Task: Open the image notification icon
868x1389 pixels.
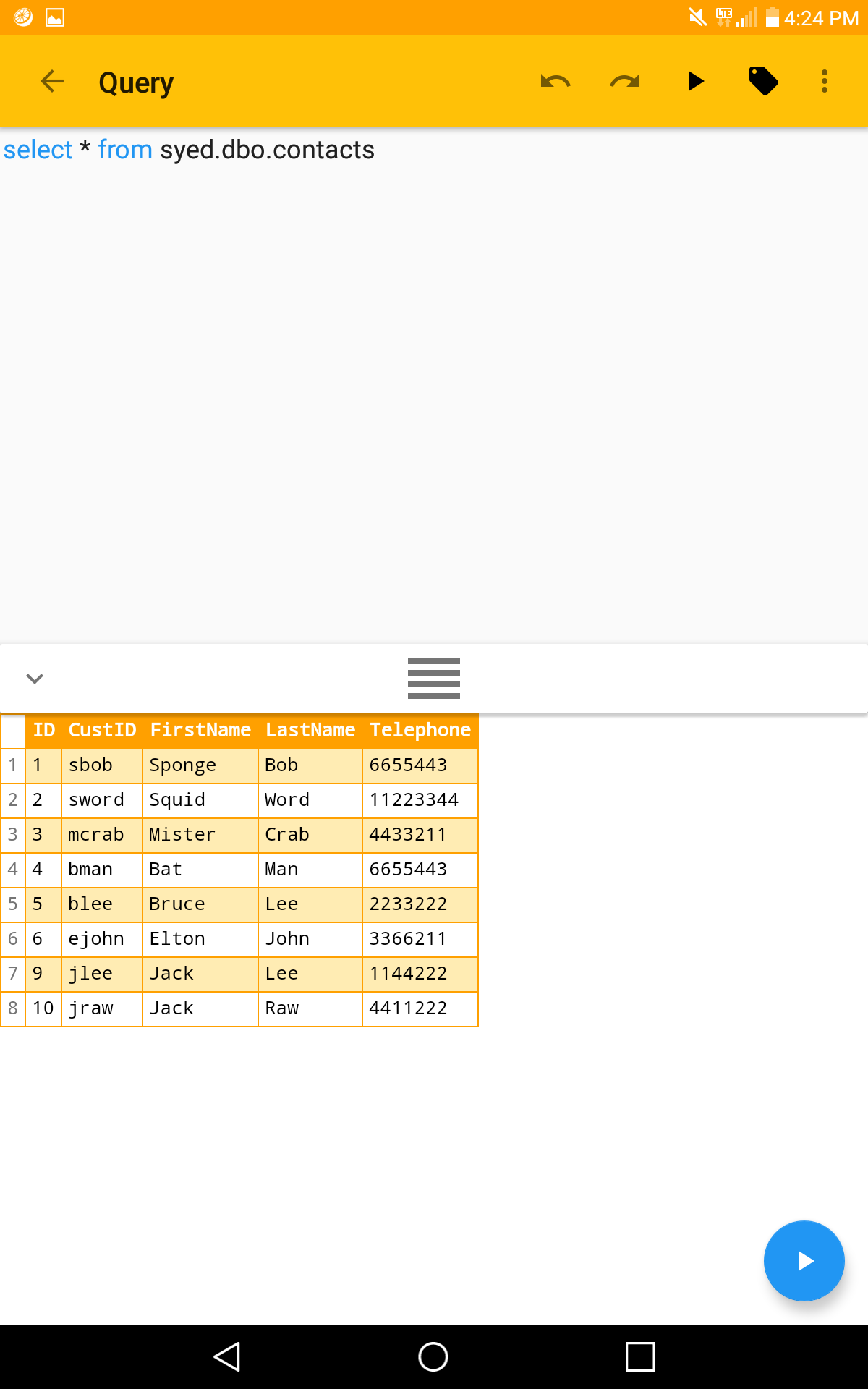Action: pyautogui.click(x=55, y=17)
